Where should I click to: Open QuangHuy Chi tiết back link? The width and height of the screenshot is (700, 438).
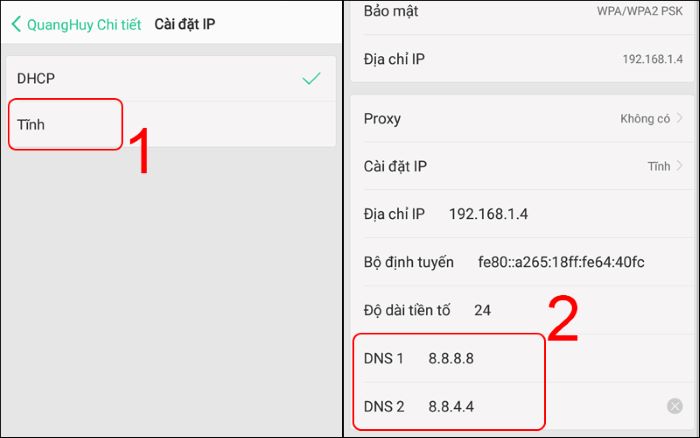[84, 25]
